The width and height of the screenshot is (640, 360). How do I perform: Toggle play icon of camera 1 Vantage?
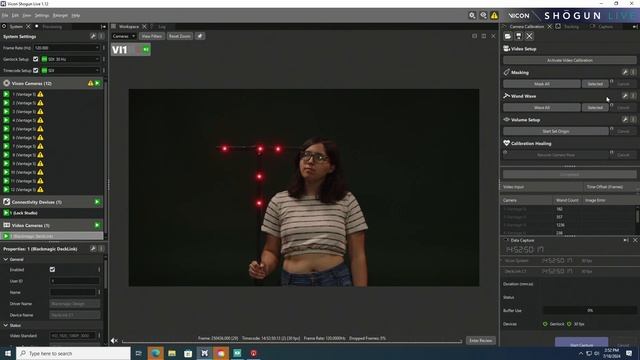[x=6, y=94]
